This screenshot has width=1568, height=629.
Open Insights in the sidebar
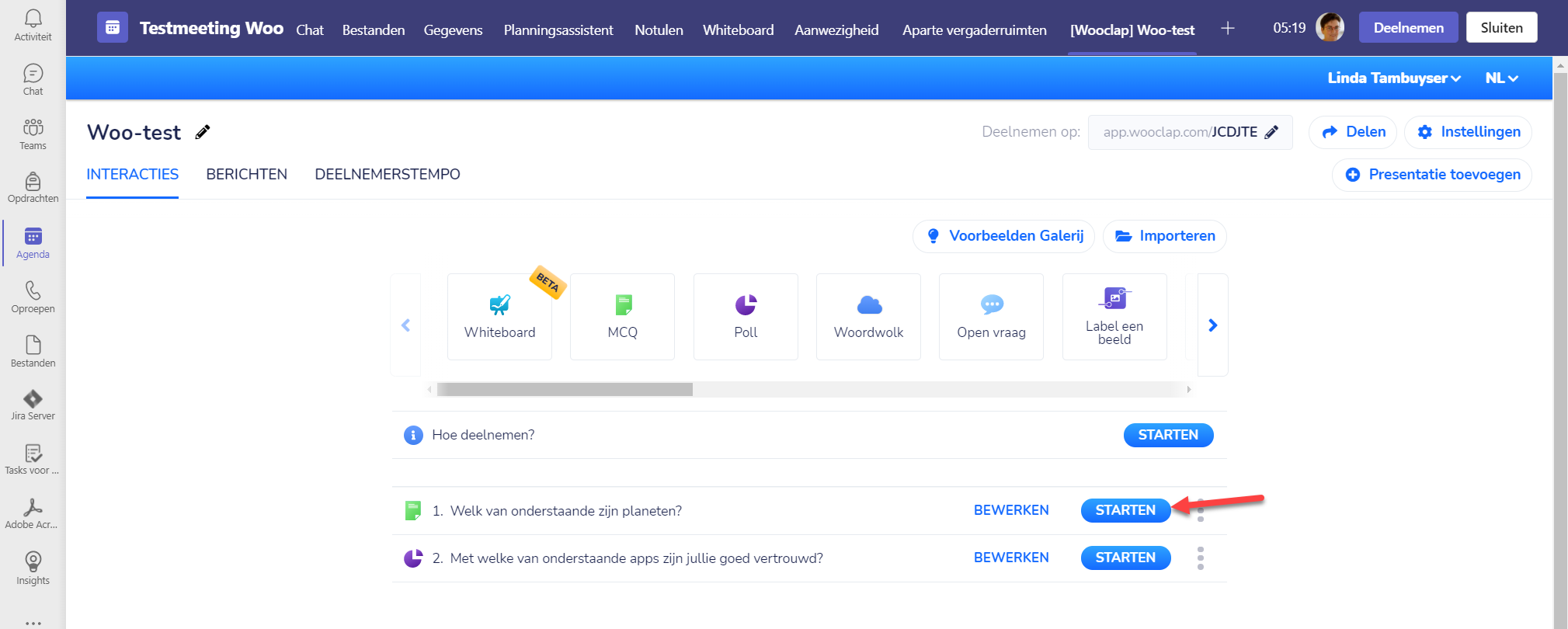[33, 569]
